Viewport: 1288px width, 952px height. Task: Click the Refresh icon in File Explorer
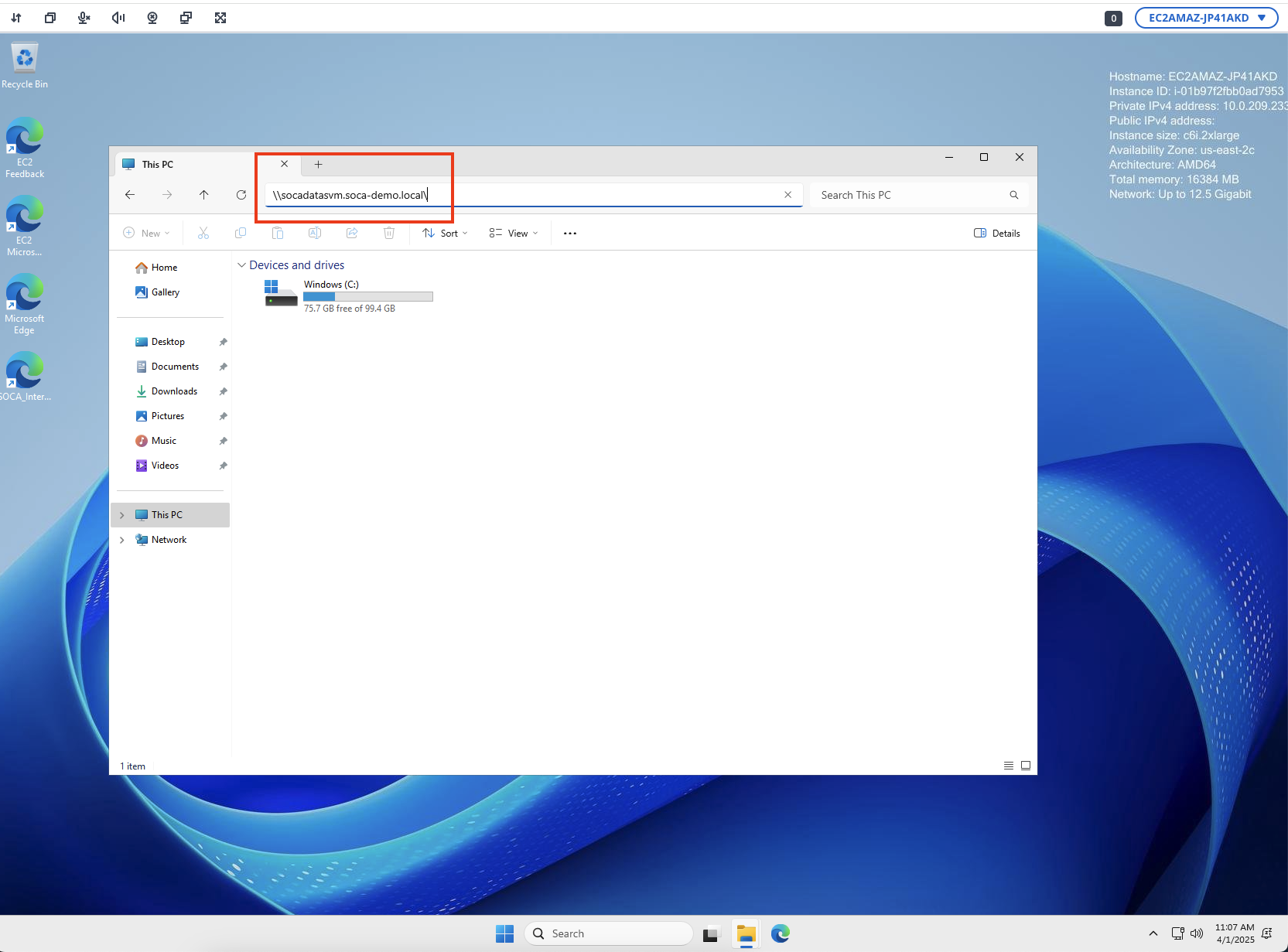[241, 195]
